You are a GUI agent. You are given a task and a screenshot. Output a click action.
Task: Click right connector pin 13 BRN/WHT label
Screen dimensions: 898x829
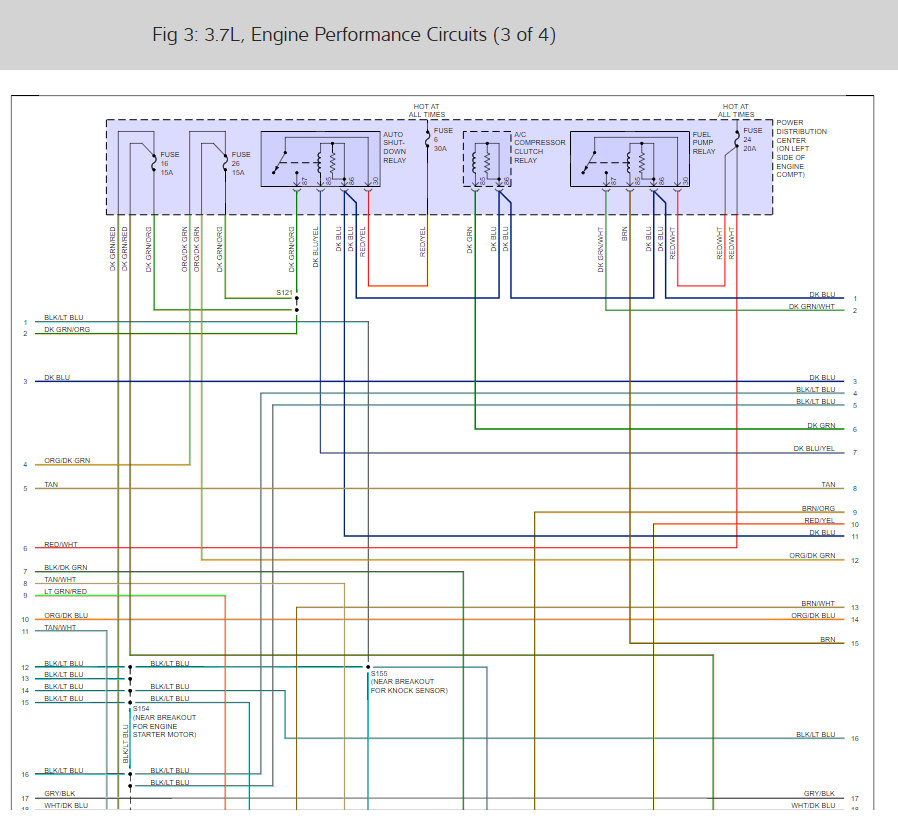(818, 604)
